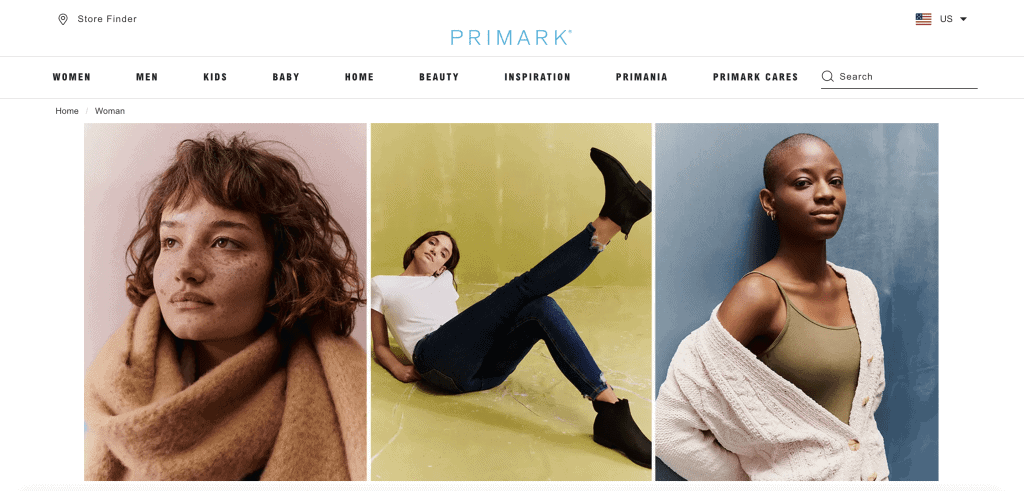Click the search magnifier icon
Viewport: 1024px width, 491px height.
click(827, 76)
